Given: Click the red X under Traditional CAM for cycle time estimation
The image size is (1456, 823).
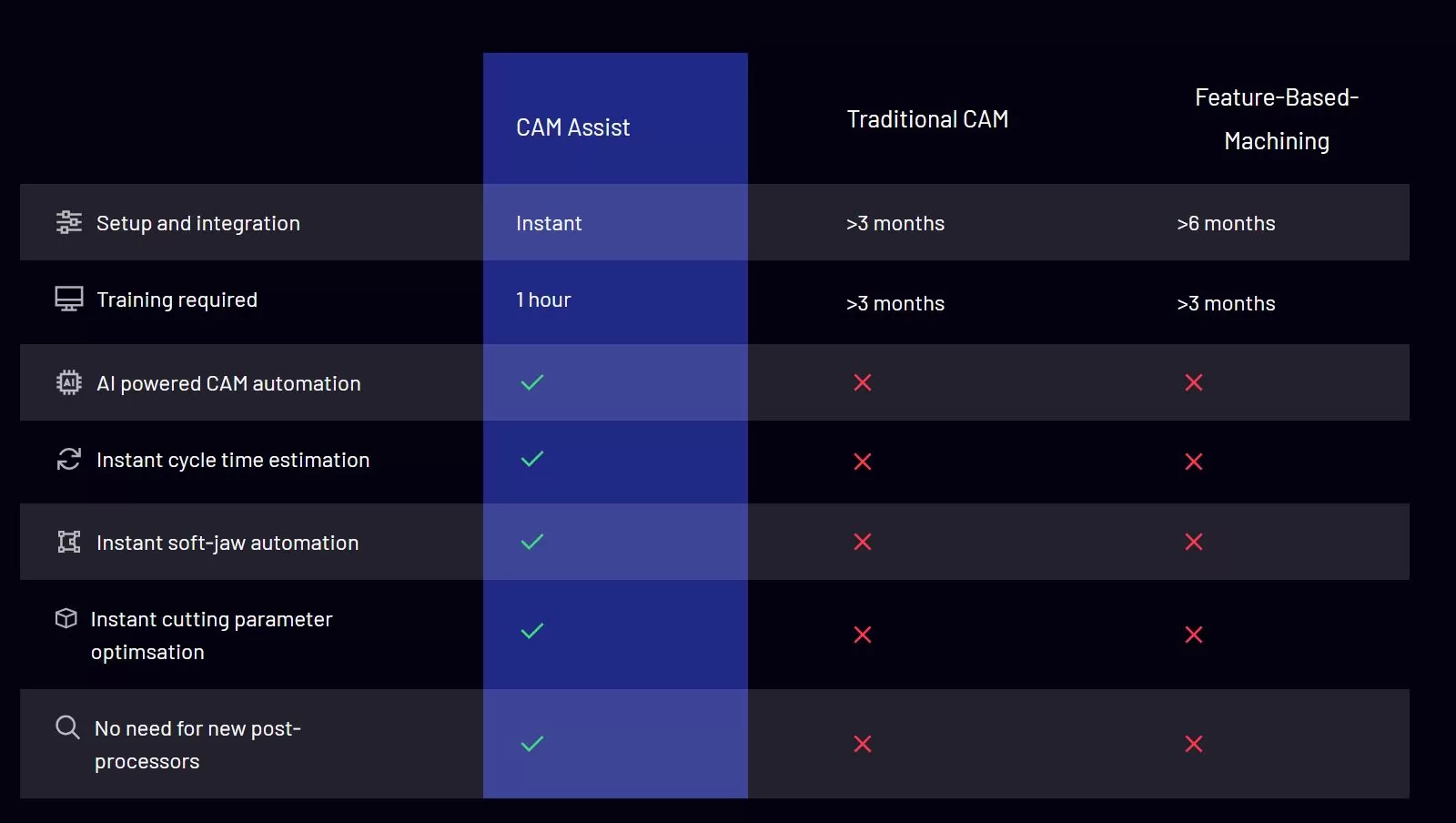Looking at the screenshot, I should 863,462.
